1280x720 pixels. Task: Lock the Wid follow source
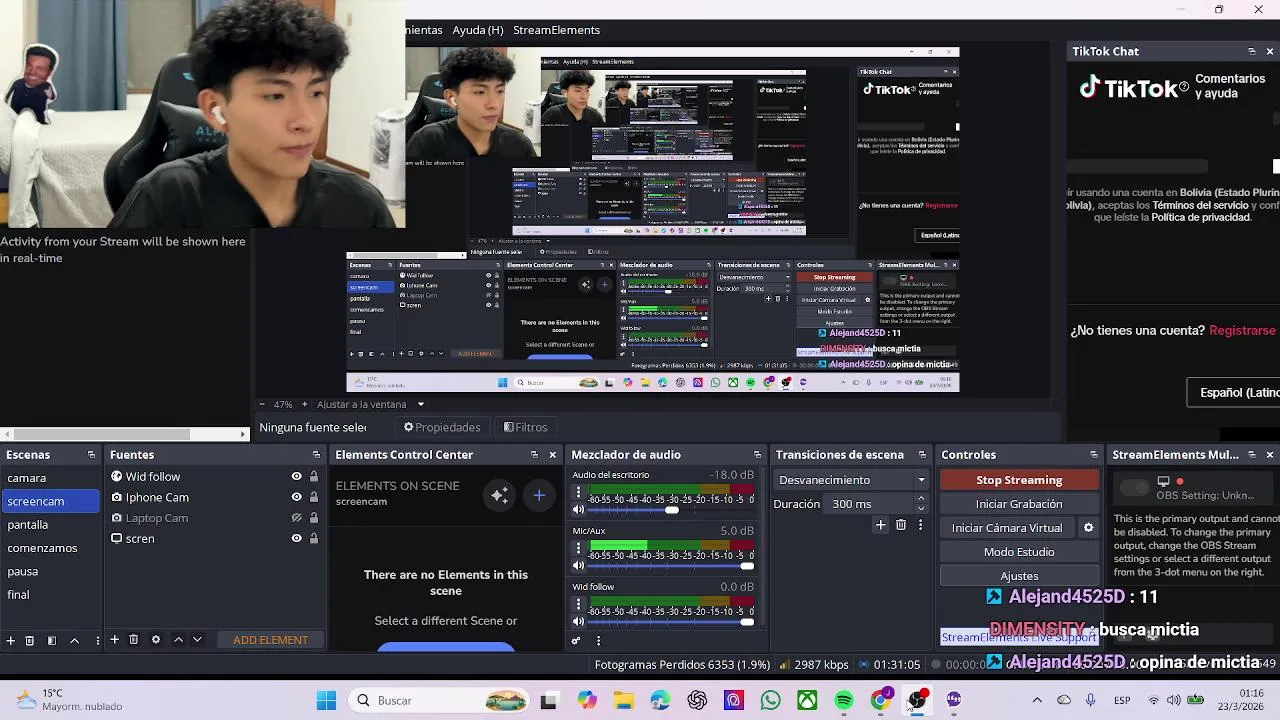(x=314, y=477)
